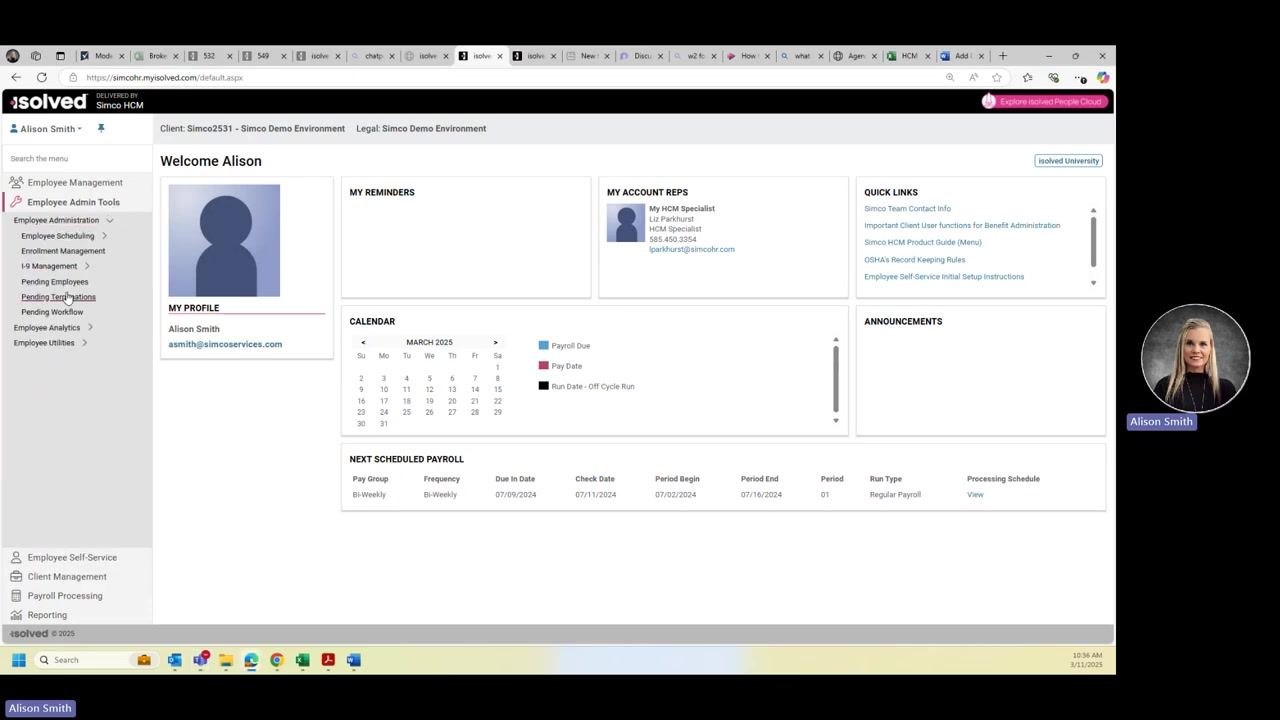Go to next month in calendar

tap(495, 342)
